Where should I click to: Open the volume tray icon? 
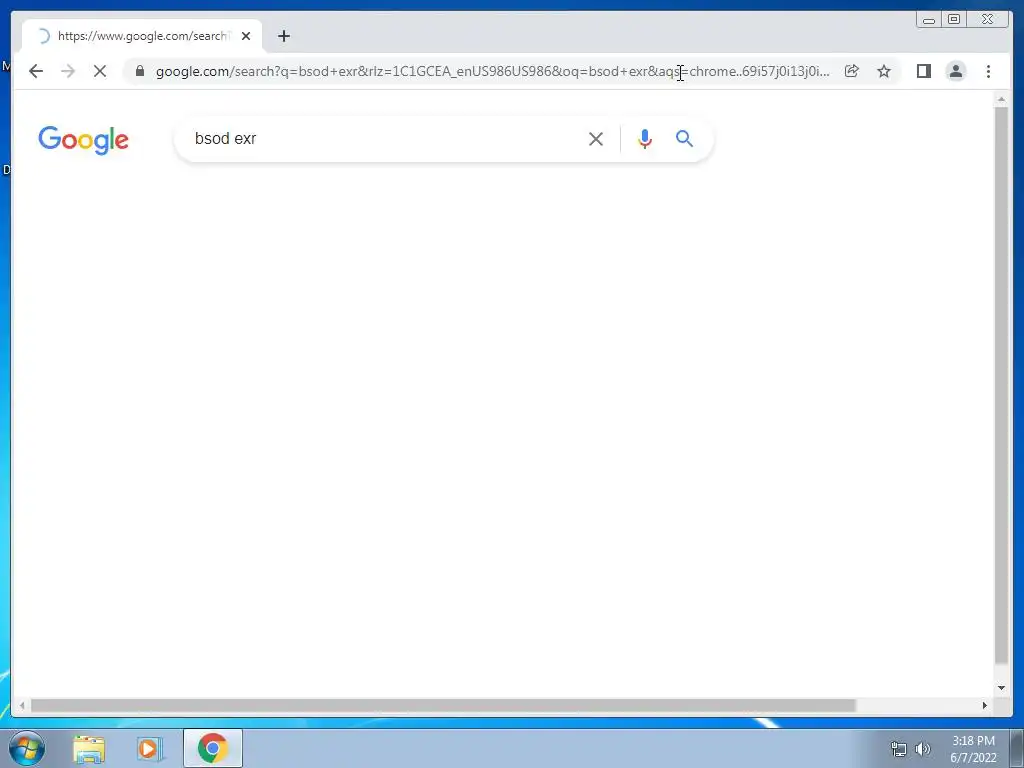(x=922, y=749)
